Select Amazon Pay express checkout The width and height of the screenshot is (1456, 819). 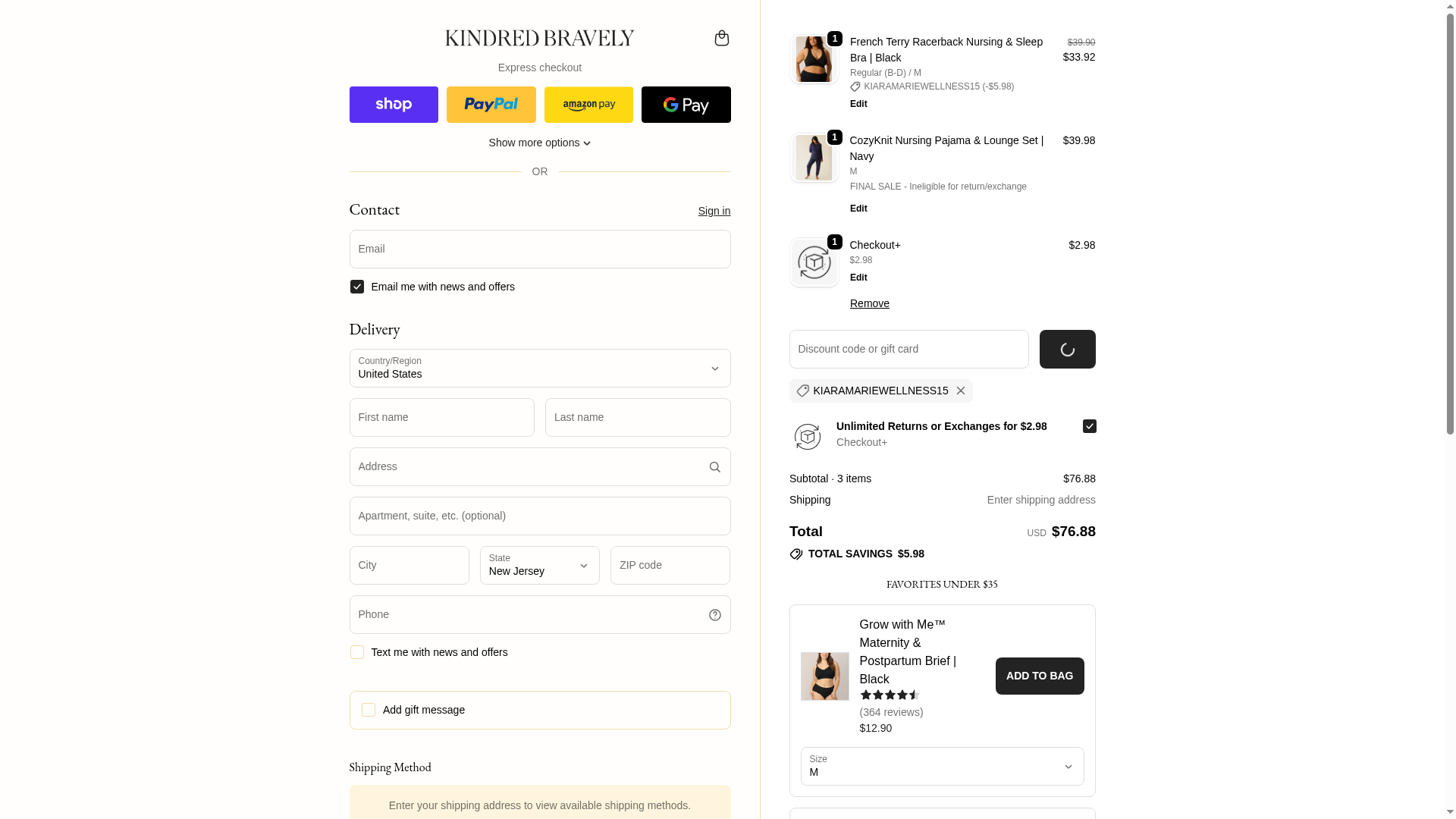[x=588, y=105]
